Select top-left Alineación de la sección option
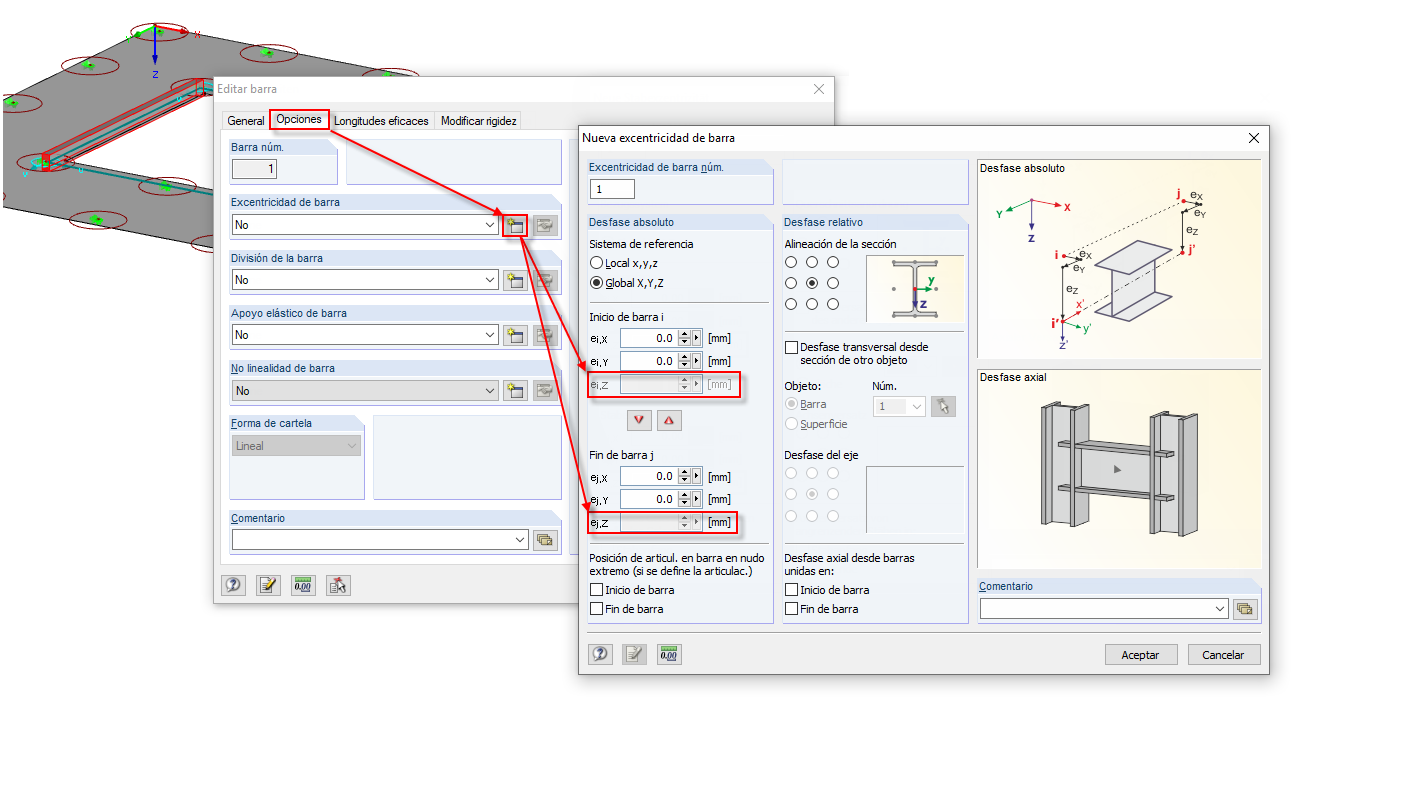 pos(792,262)
